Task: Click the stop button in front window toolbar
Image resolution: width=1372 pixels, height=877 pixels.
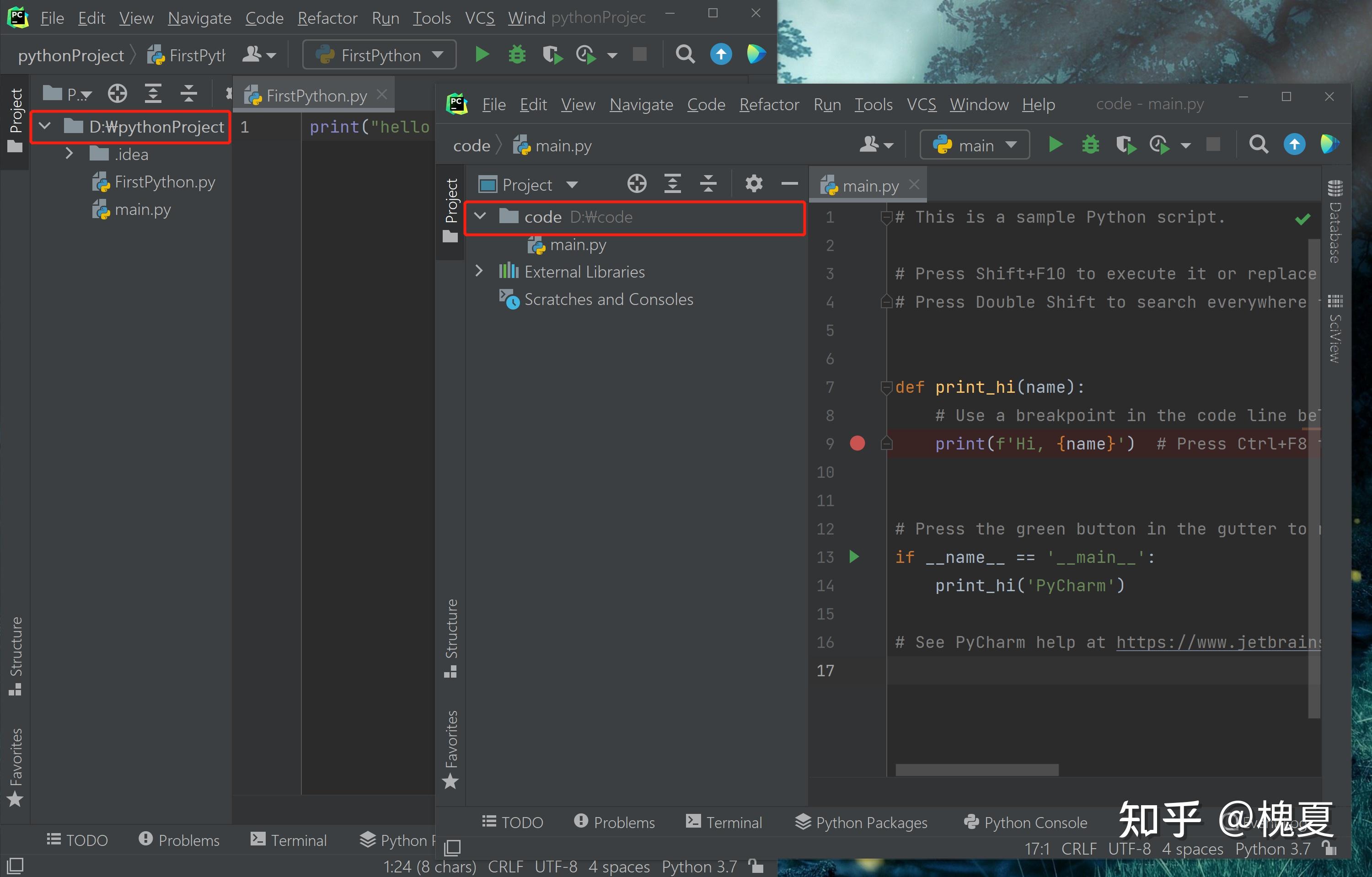Action: click(x=1213, y=144)
